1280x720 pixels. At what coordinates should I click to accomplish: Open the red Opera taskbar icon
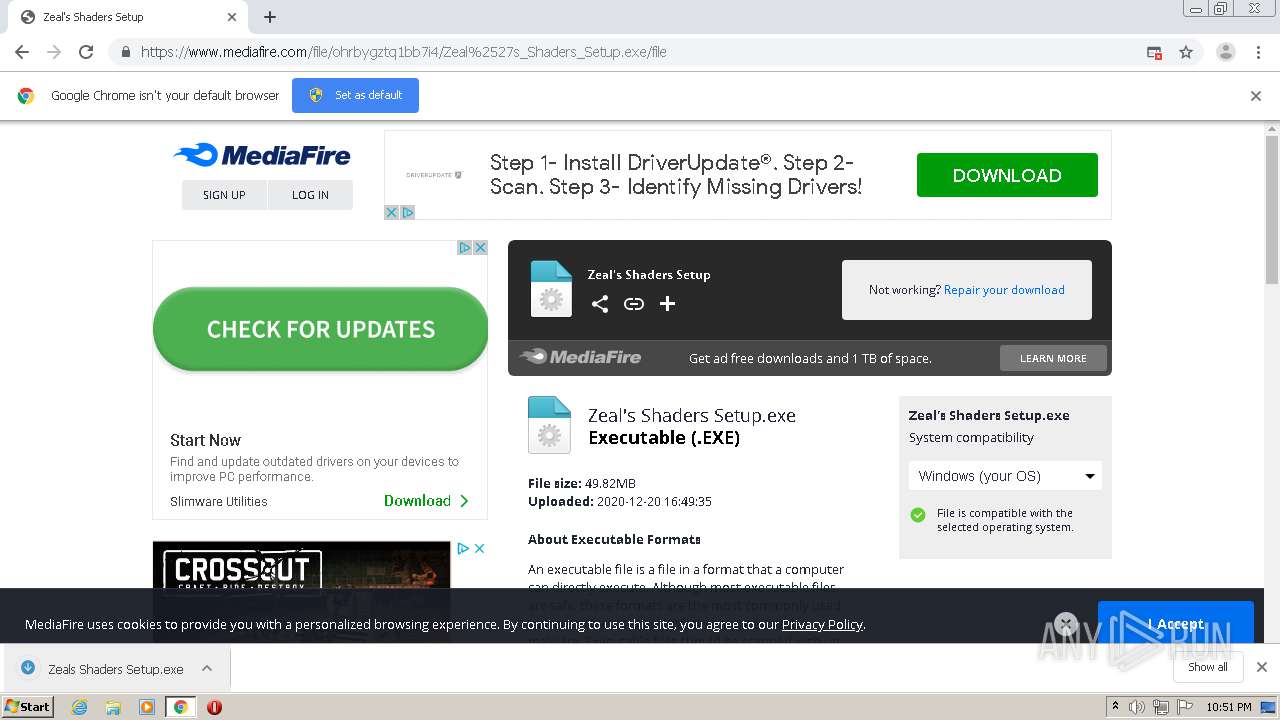coord(214,707)
